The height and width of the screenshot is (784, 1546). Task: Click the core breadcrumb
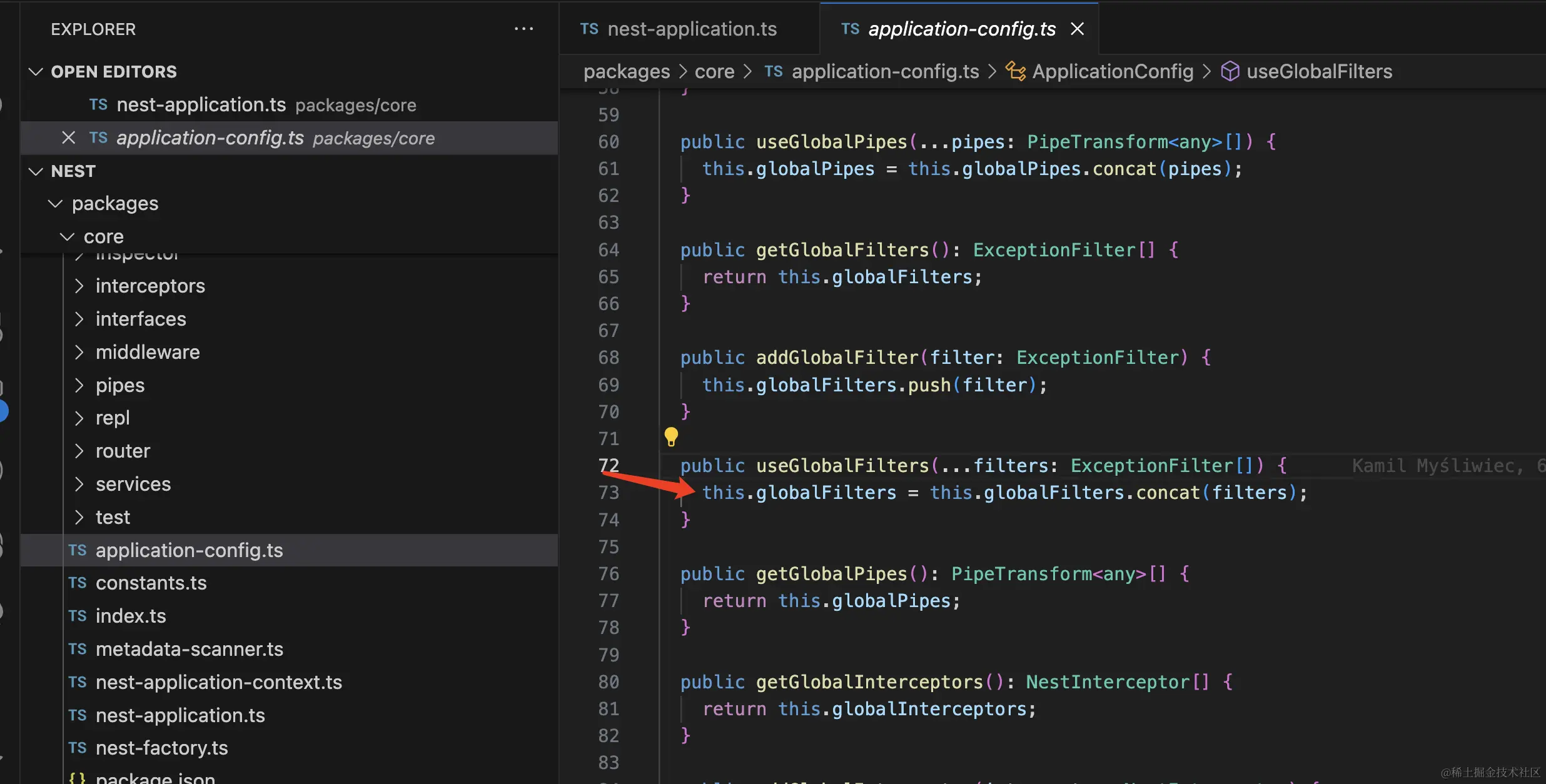pos(714,72)
